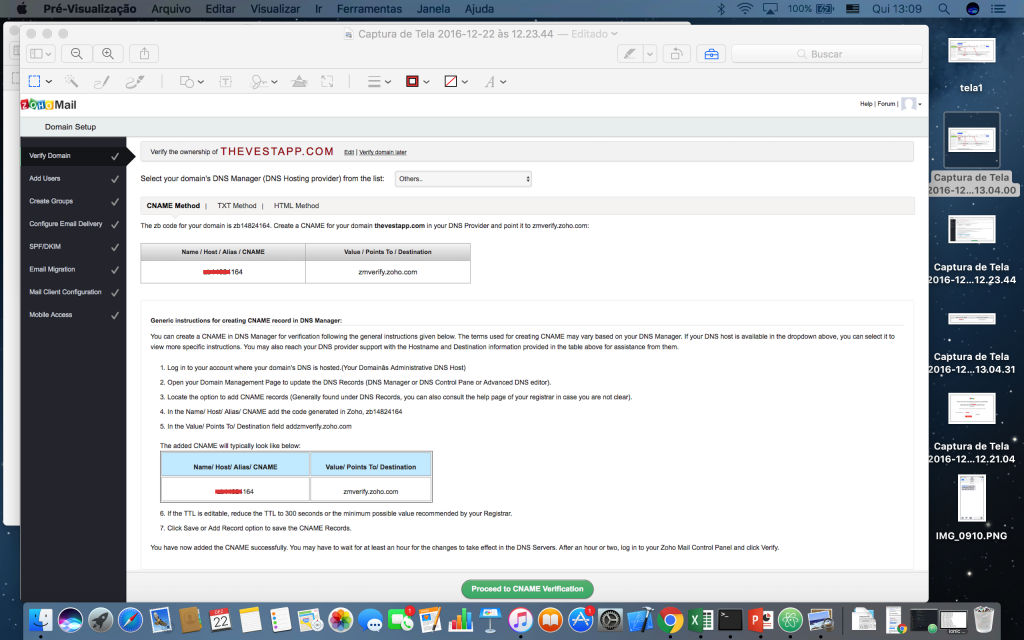Click the Share button in Preview toolbar

(x=144, y=54)
